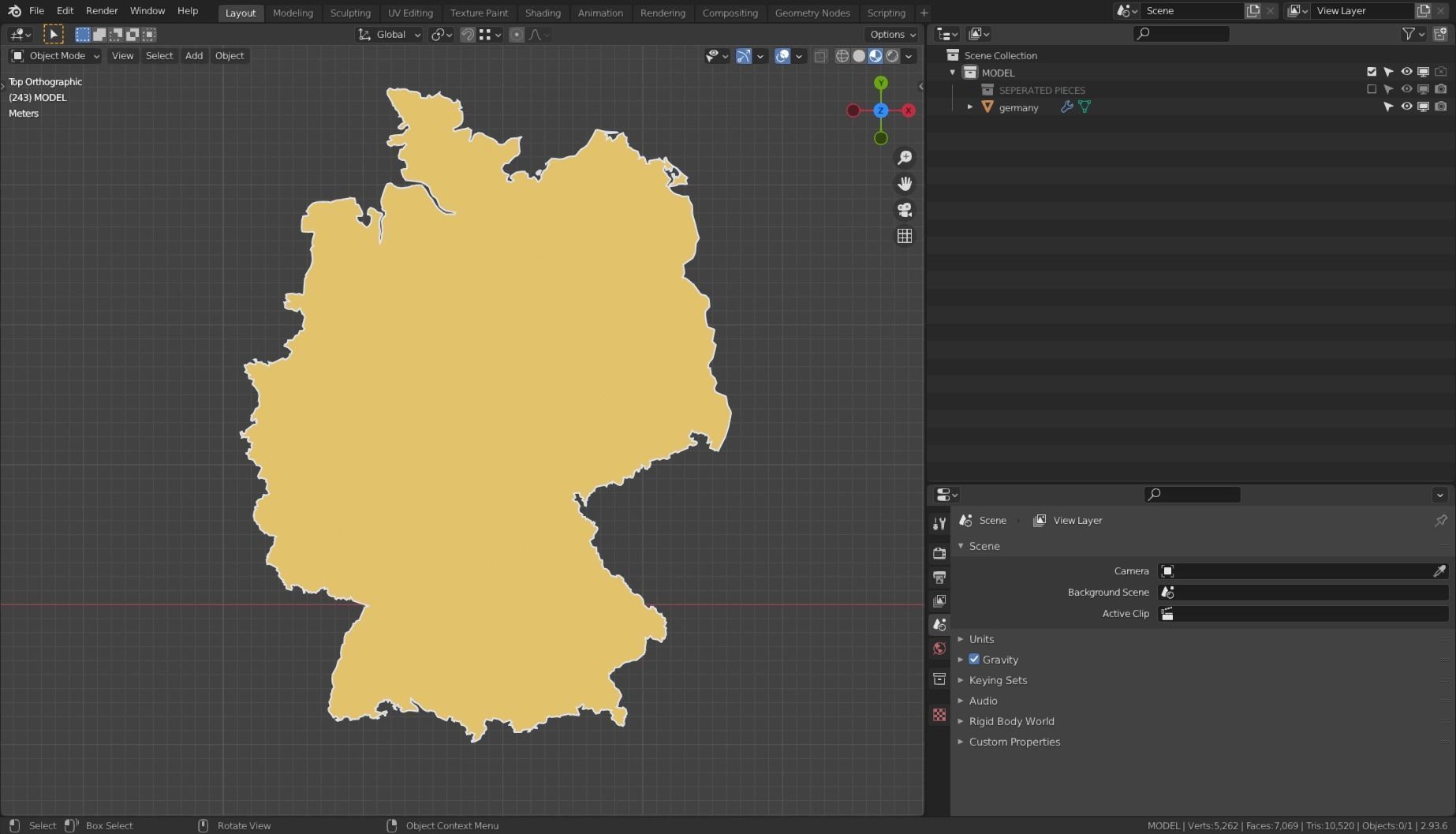1456x834 pixels.
Task: Open the View Layer properties tab
Action: pos(939,600)
